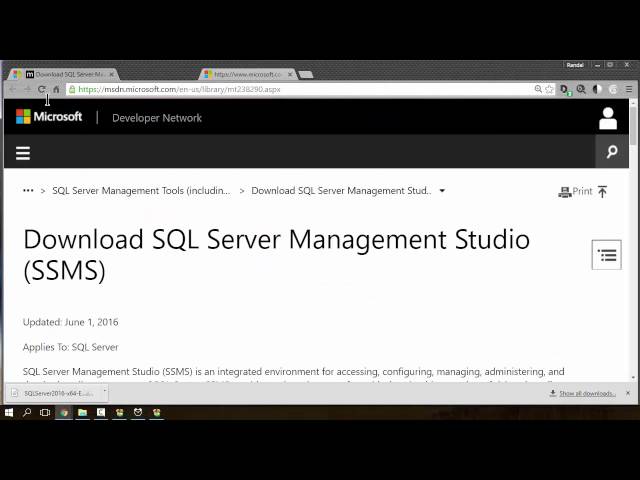Screen dimensions: 640x480
Task: Click the site search magnifier button
Action: pyautogui.click(x=612, y=151)
